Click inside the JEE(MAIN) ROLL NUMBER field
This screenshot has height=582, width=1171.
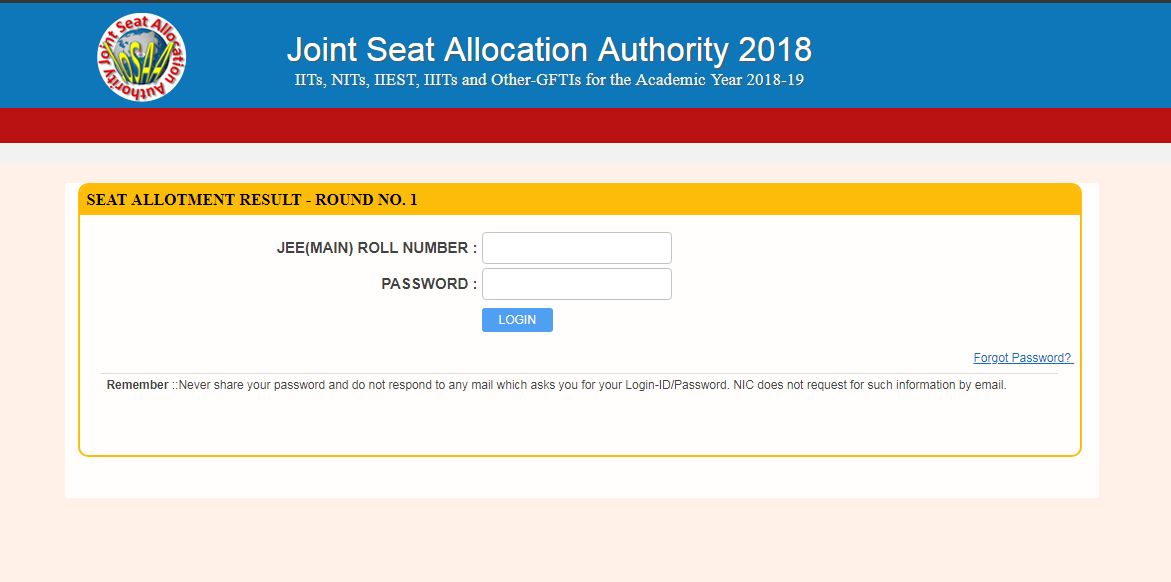576,247
